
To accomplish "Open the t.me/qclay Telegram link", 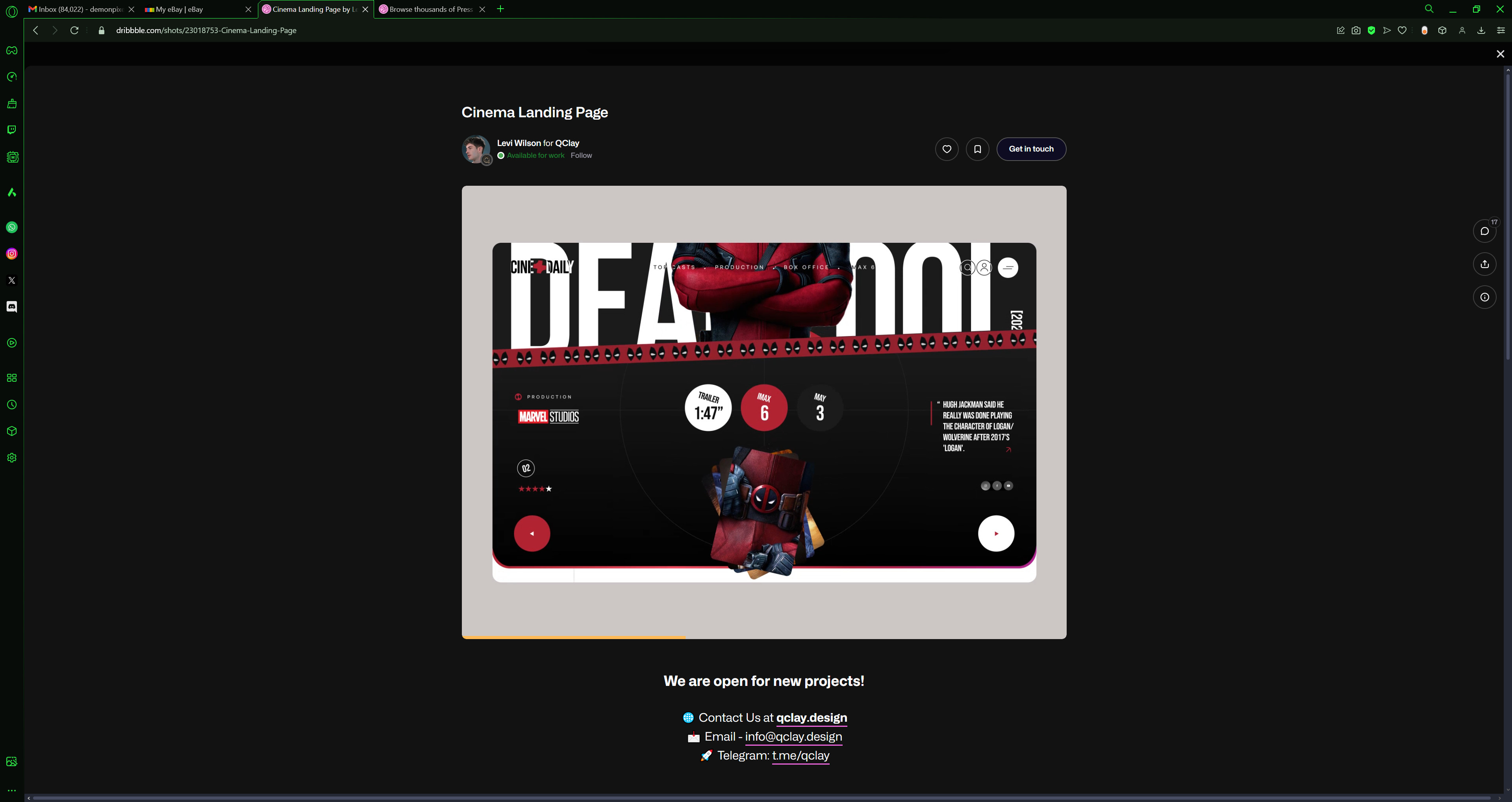I will pyautogui.click(x=800, y=756).
